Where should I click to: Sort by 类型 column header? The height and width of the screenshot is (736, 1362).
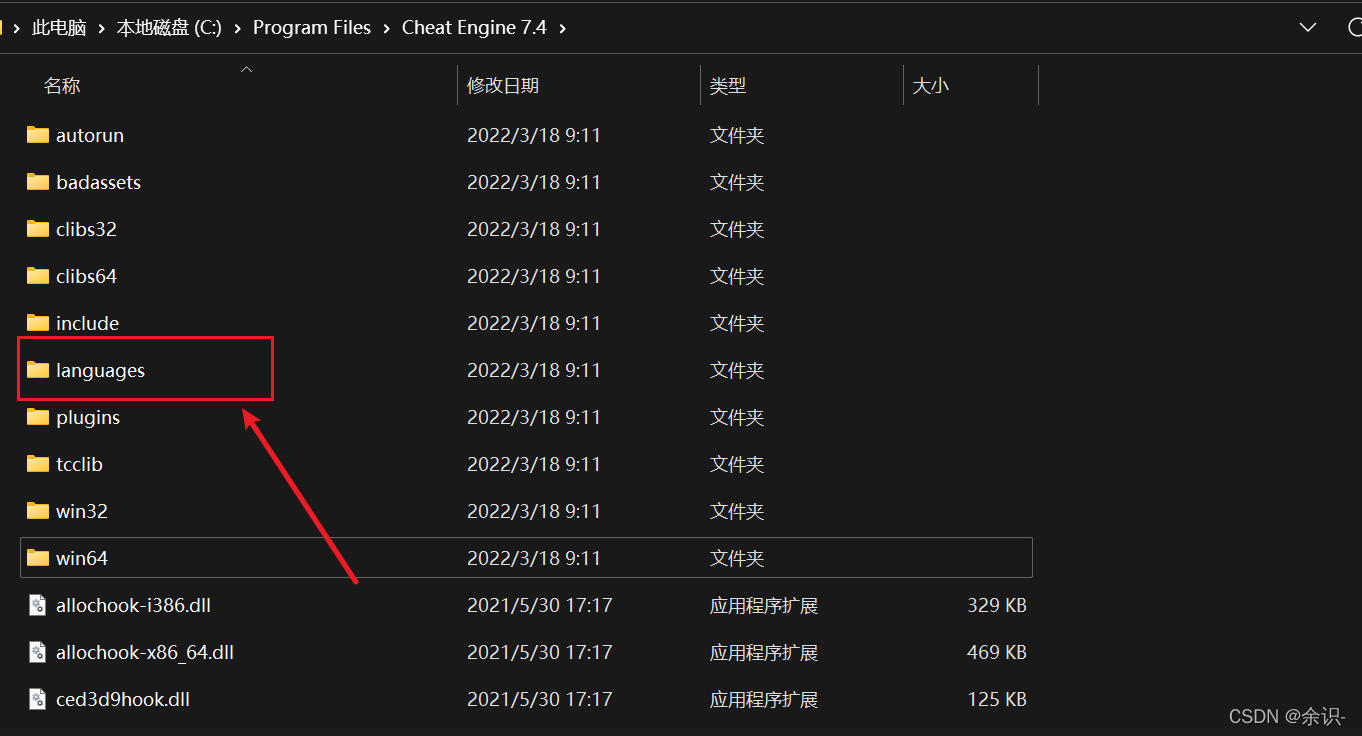point(728,86)
